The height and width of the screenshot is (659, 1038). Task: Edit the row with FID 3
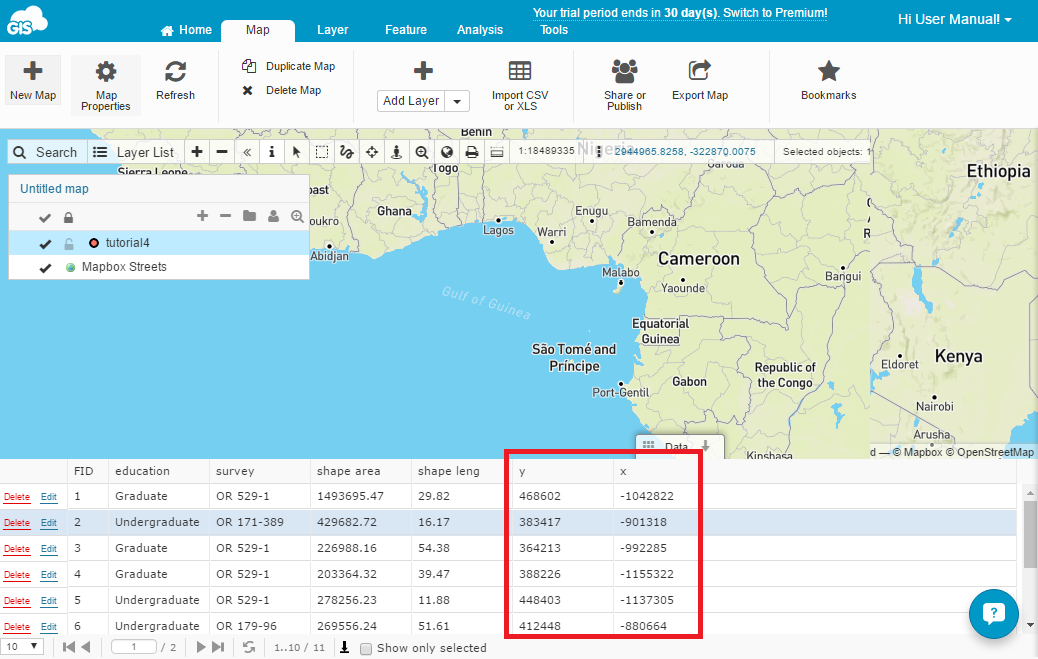(49, 549)
